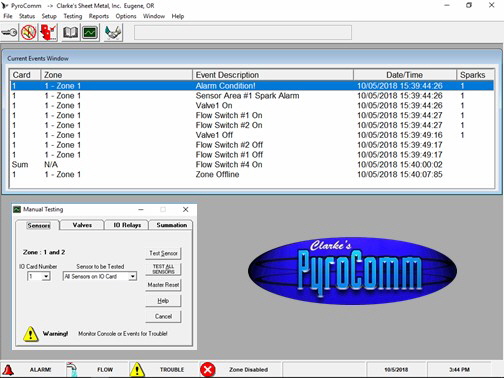Select the Flow Switch #4 On row
Viewport: 504px width, 378px height.
tap(252, 165)
